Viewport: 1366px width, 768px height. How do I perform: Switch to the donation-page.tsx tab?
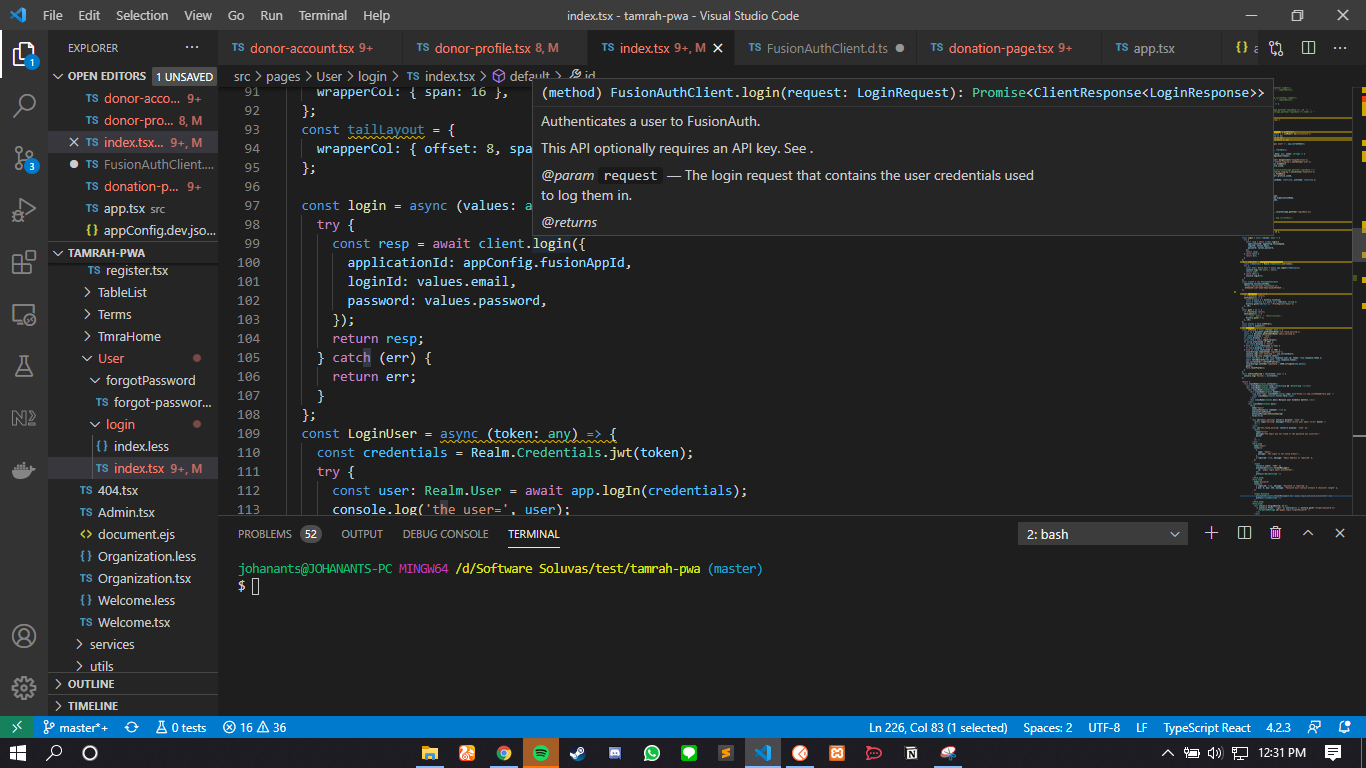tap(1000, 47)
